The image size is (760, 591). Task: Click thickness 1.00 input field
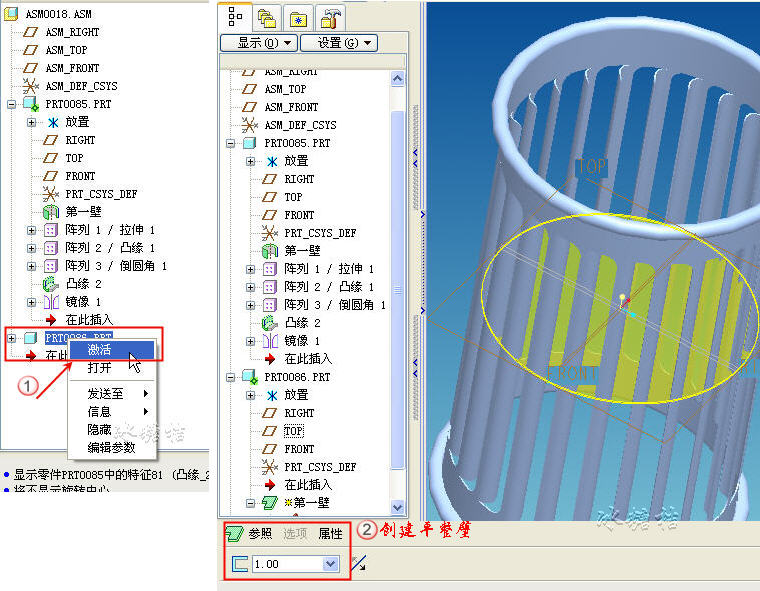288,564
